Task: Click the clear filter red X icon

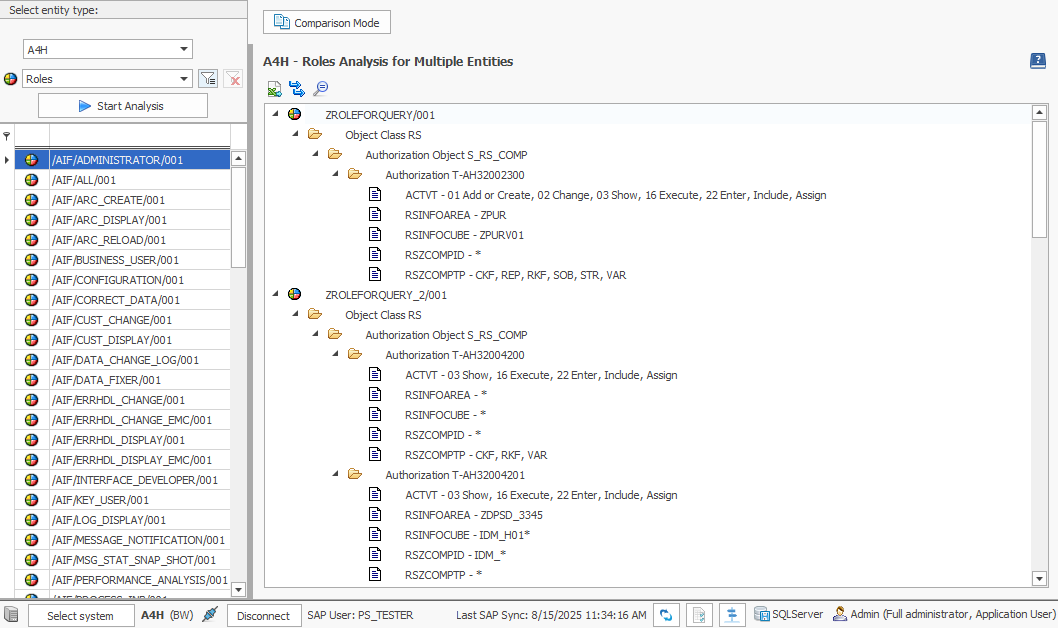Action: pos(233,79)
